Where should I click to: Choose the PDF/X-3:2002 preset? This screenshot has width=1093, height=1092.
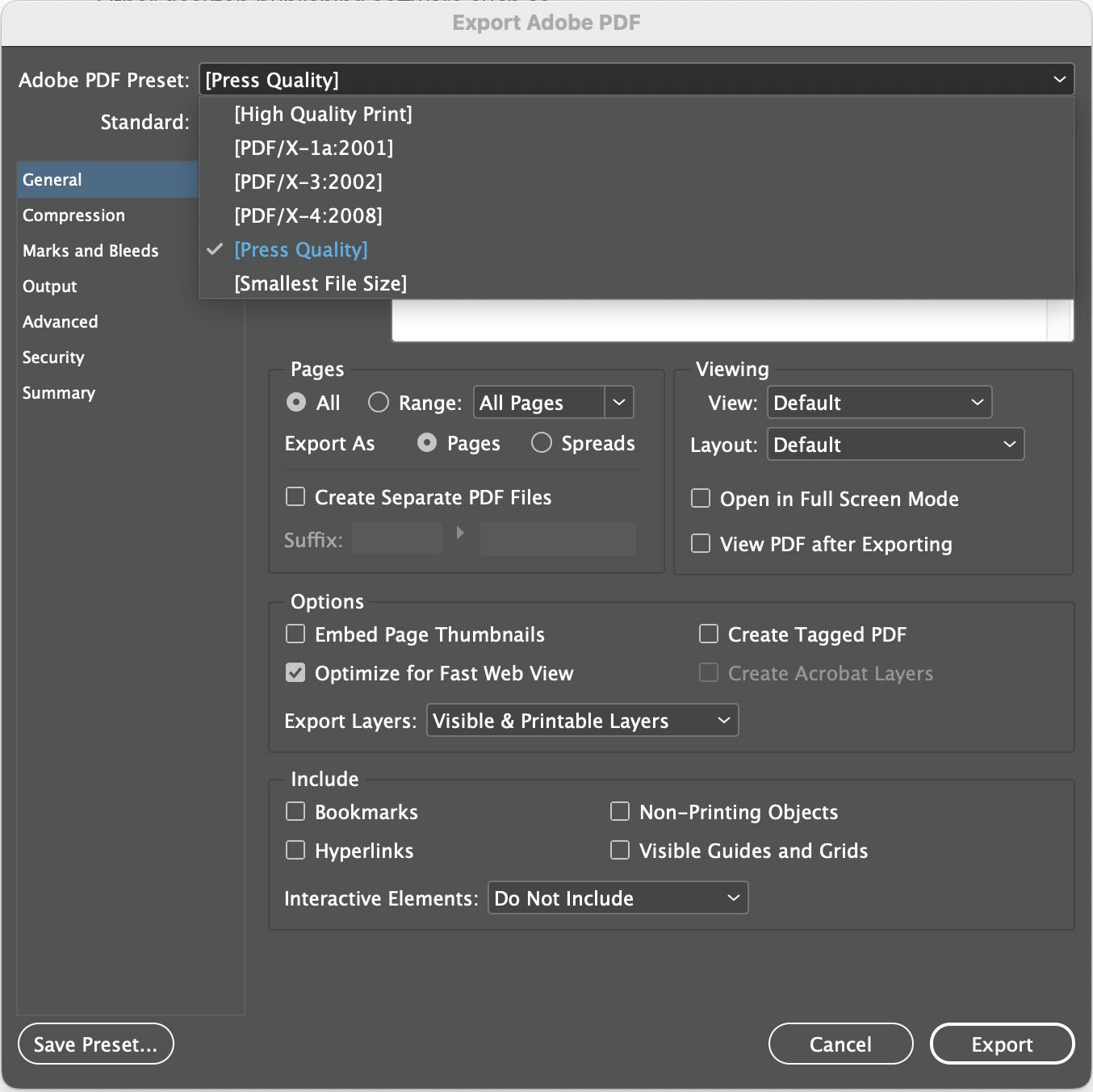point(637,182)
